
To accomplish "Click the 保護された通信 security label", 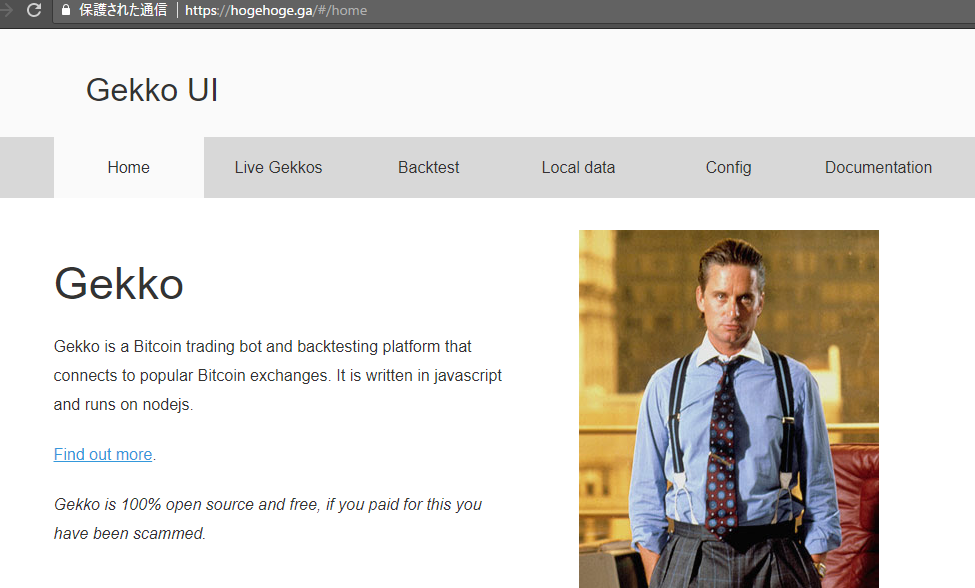I will click(x=122, y=10).
